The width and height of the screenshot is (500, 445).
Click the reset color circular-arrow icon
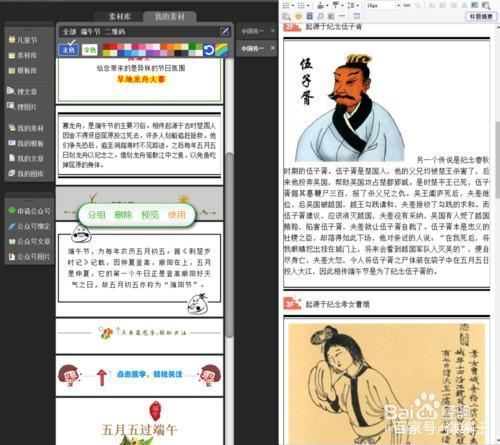209,50
